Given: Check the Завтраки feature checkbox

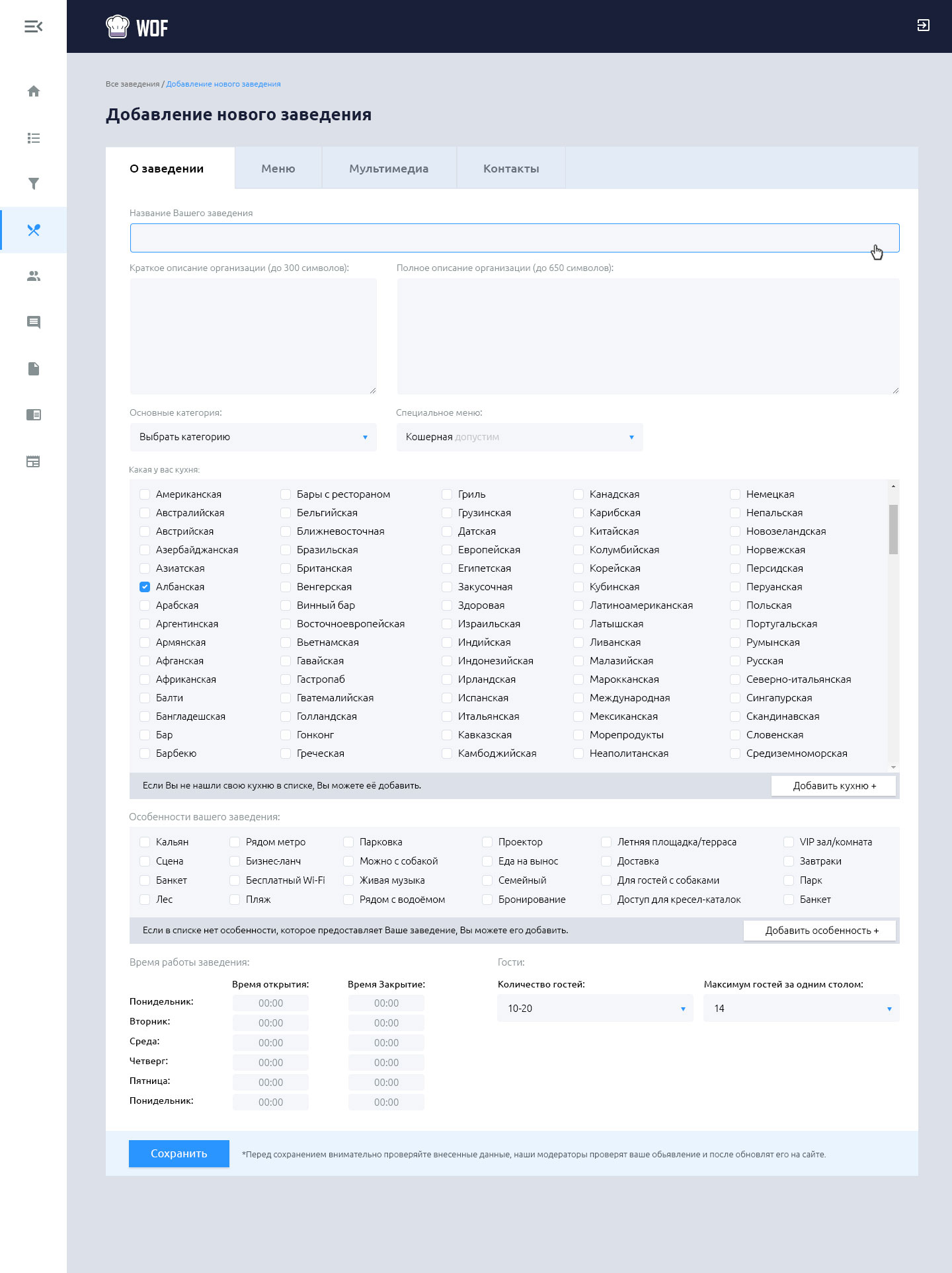Looking at the screenshot, I should (x=789, y=861).
